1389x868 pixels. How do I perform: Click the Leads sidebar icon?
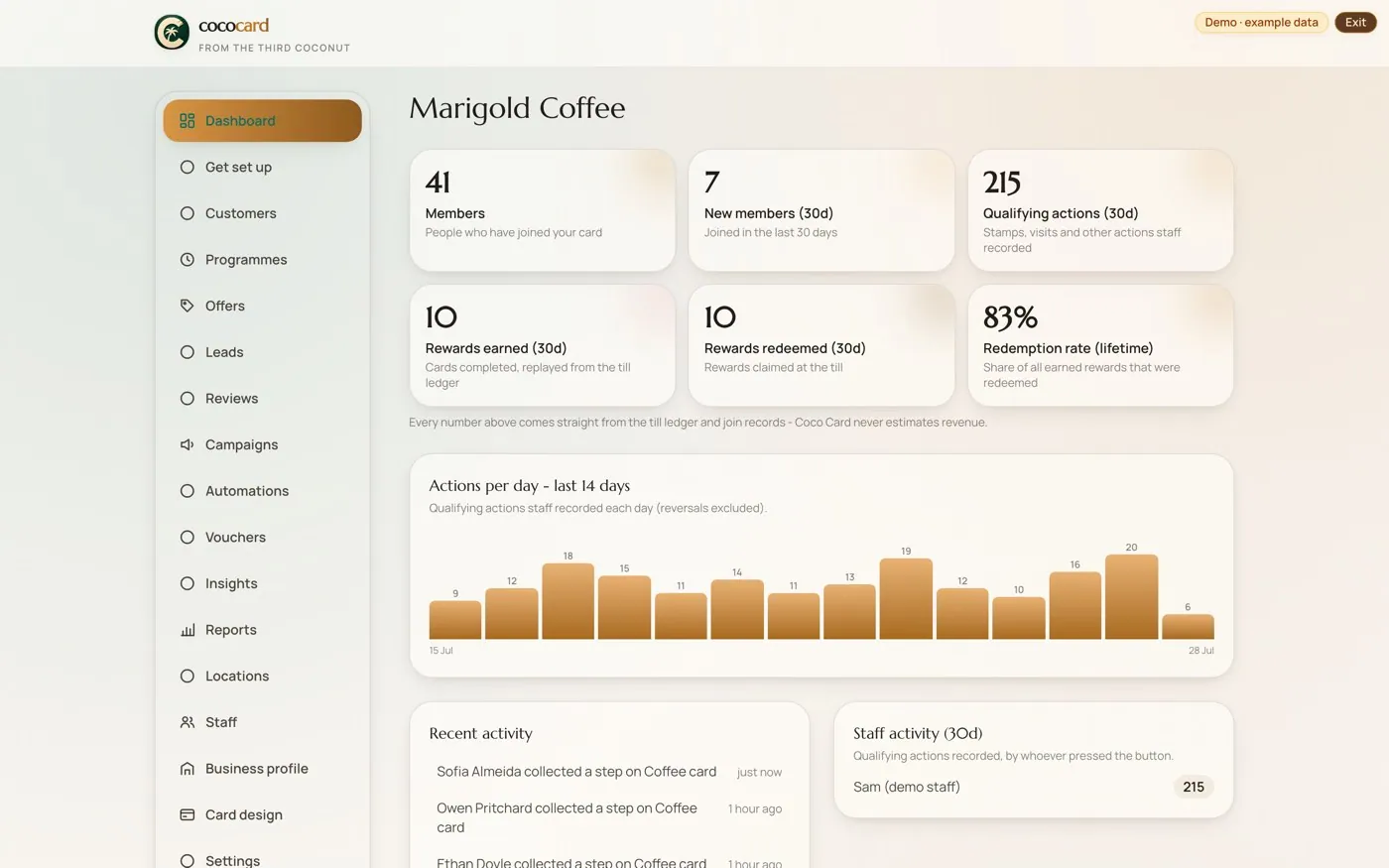[187, 352]
